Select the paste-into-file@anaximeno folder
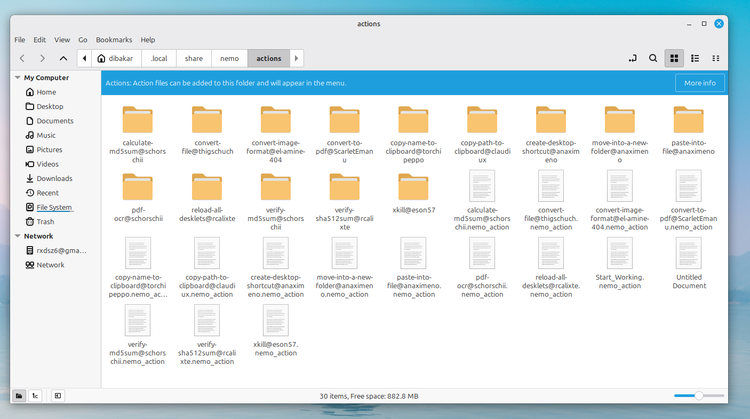Image resolution: width=750 pixels, height=419 pixels. [x=689, y=130]
